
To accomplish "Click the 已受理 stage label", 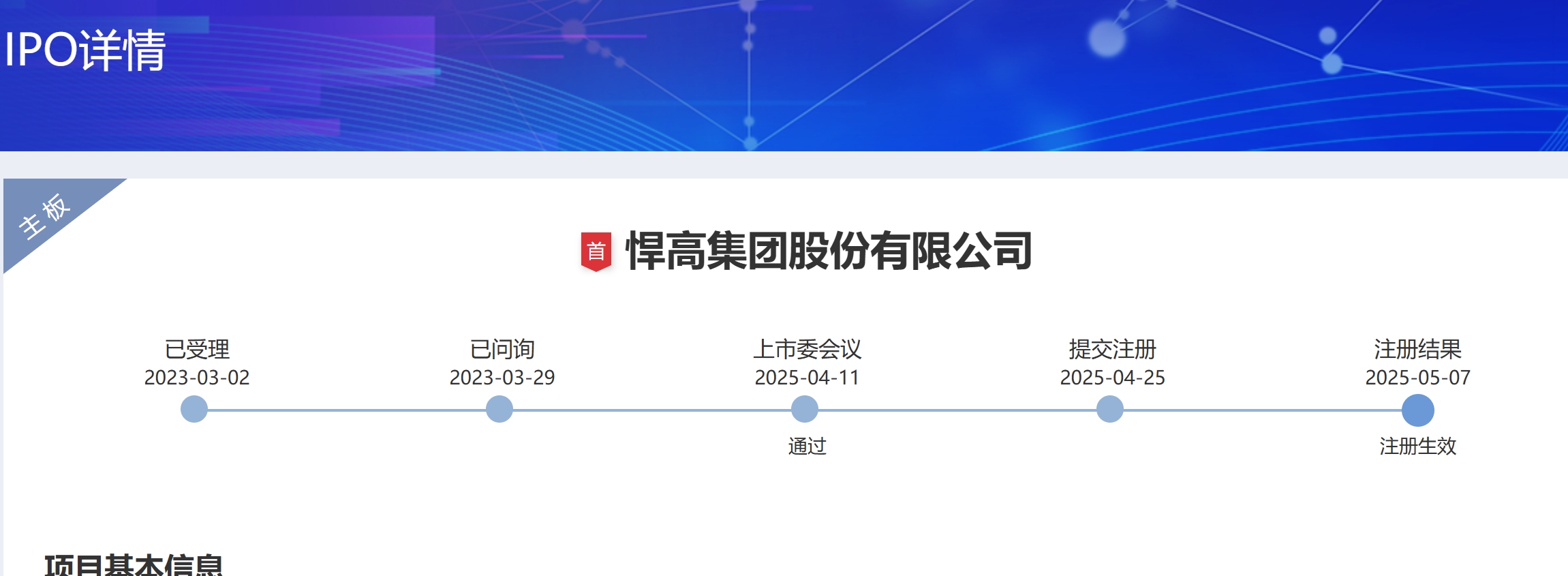I will click(197, 349).
